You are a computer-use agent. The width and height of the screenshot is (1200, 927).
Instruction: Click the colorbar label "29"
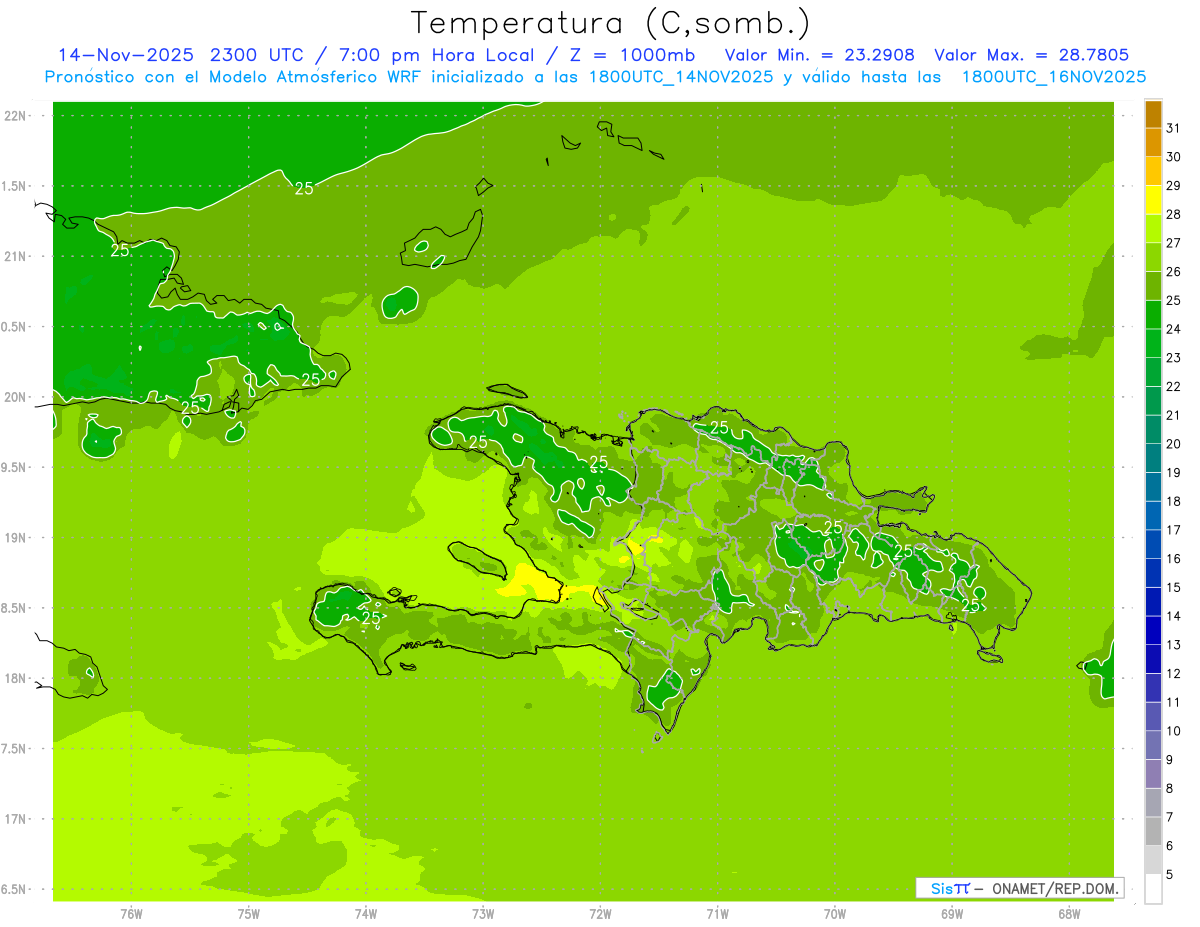click(1173, 186)
